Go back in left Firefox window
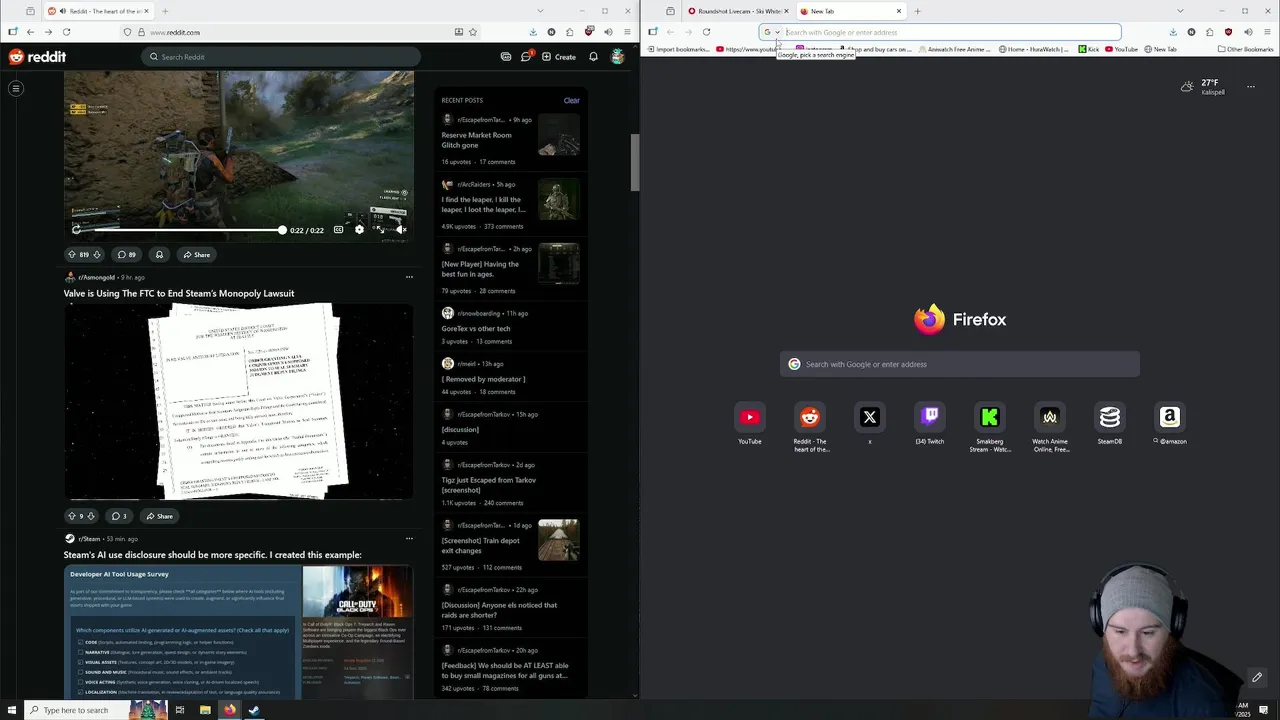 click(30, 32)
